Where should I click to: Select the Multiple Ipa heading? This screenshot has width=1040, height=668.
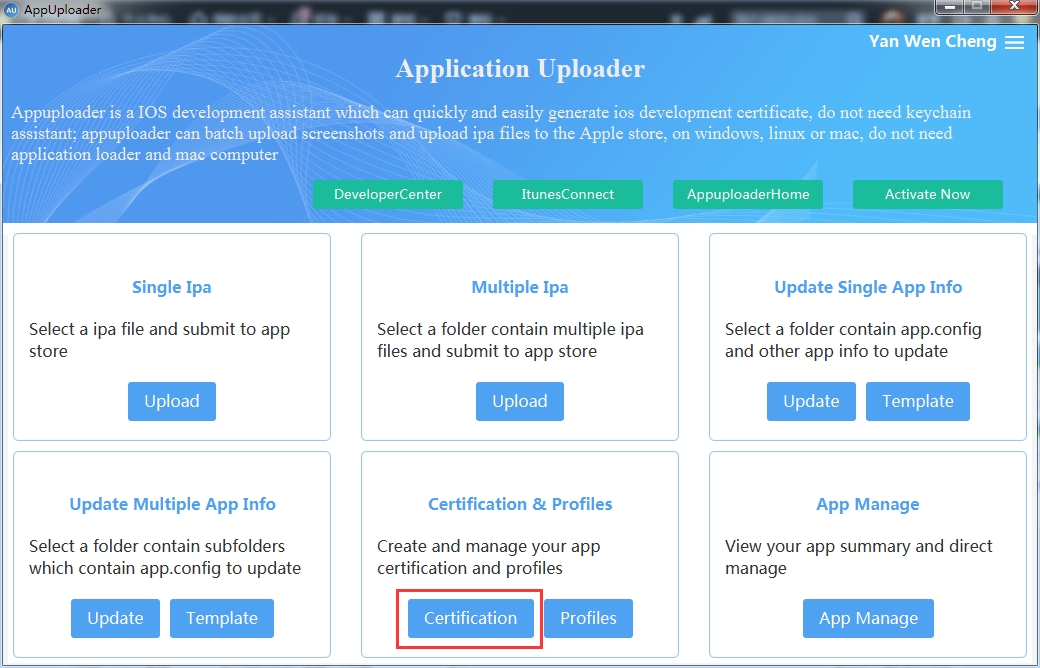pos(519,287)
